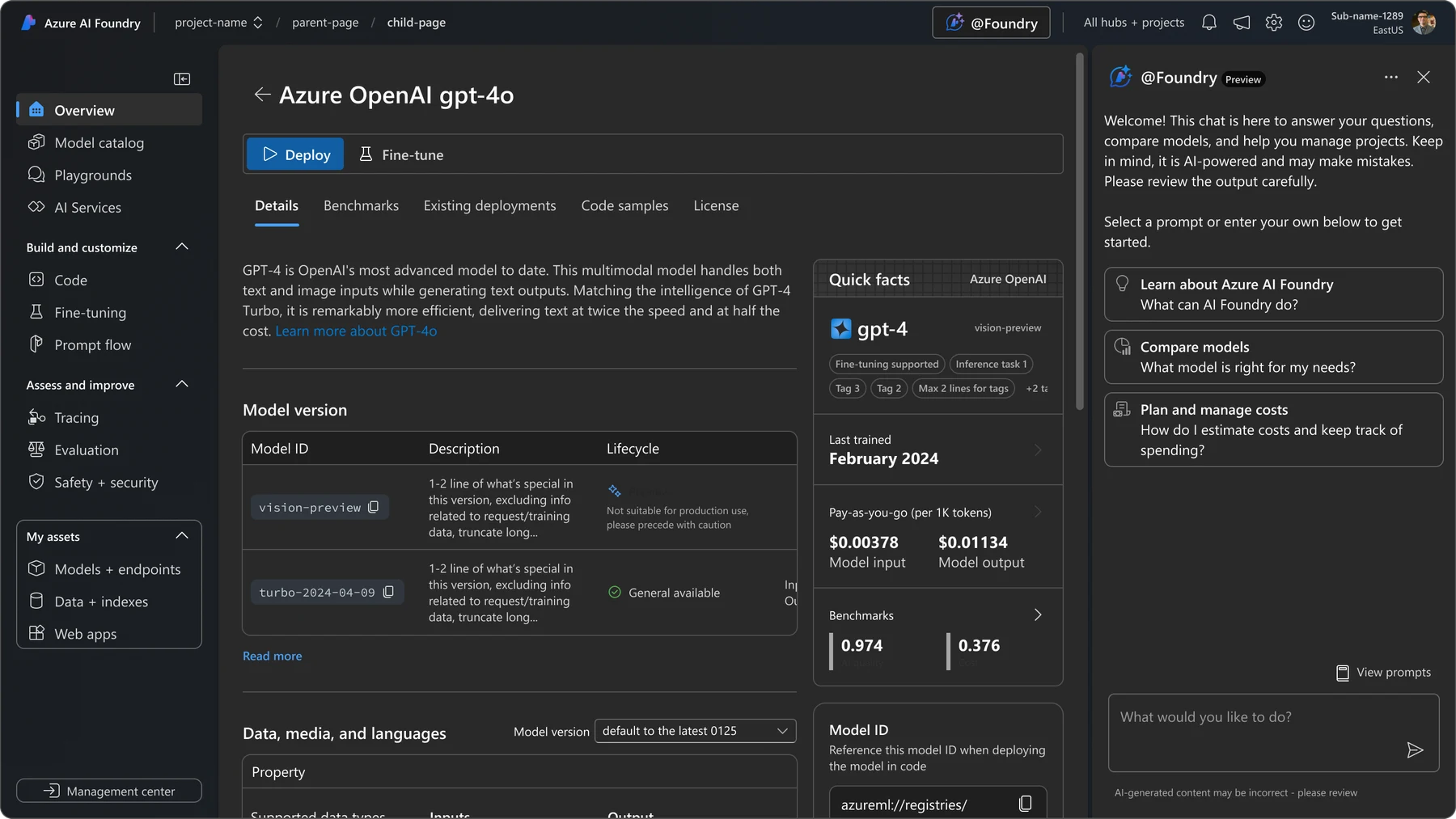Expand the Benchmarks chevron in Quick facts
Image resolution: width=1456 pixels, height=819 pixels.
point(1038,615)
